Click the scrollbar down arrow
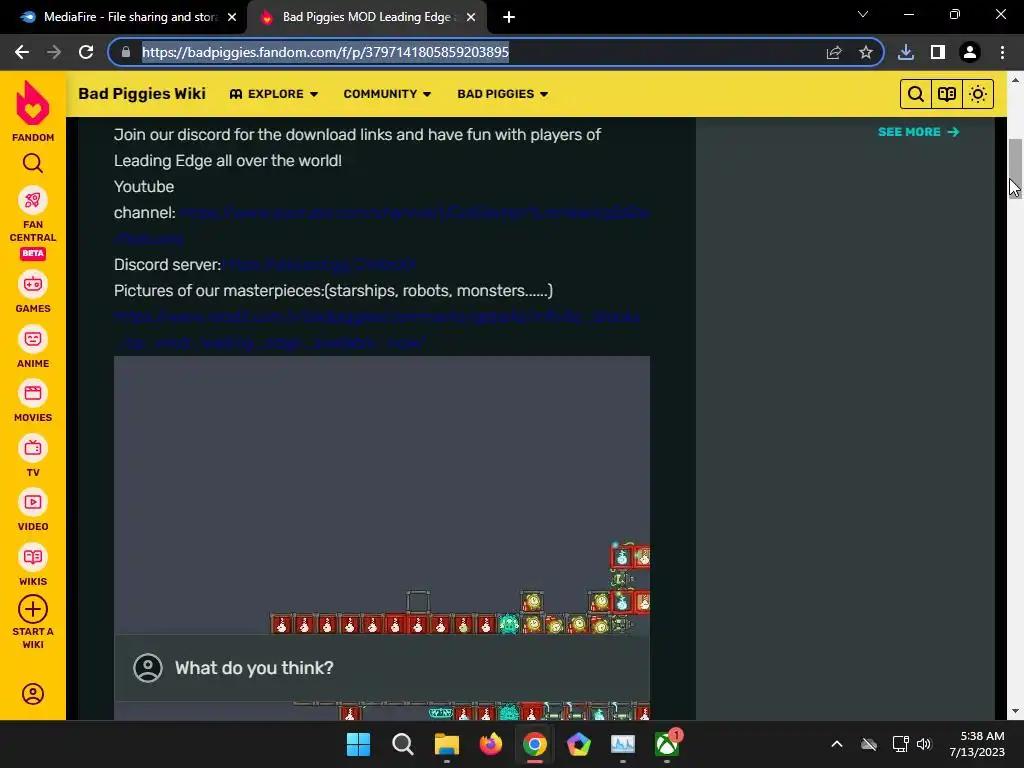The height and width of the screenshot is (768, 1024). pyautogui.click(x=1015, y=712)
